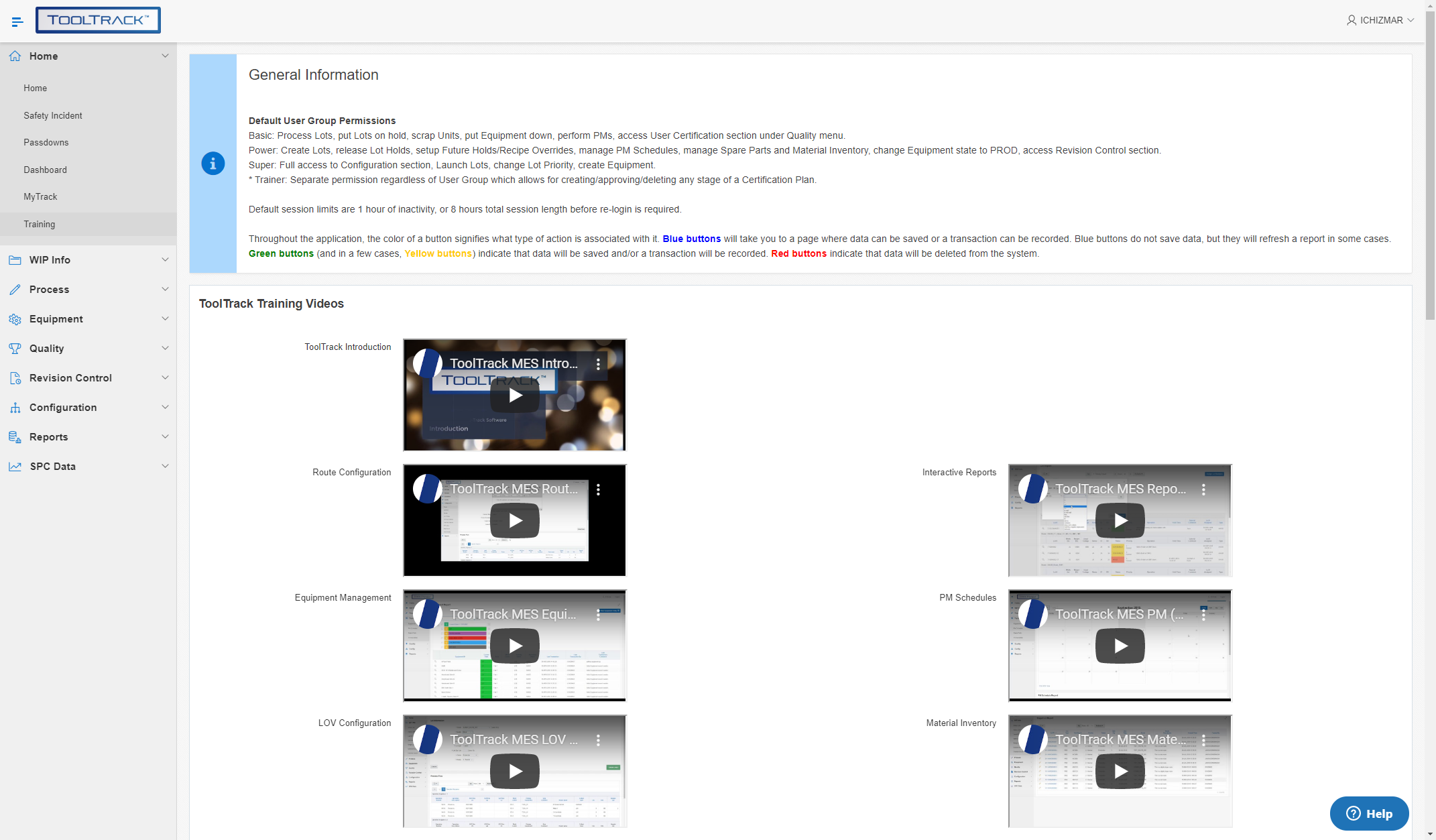Click the user account icon for ICHIZMAR

tap(1351, 20)
